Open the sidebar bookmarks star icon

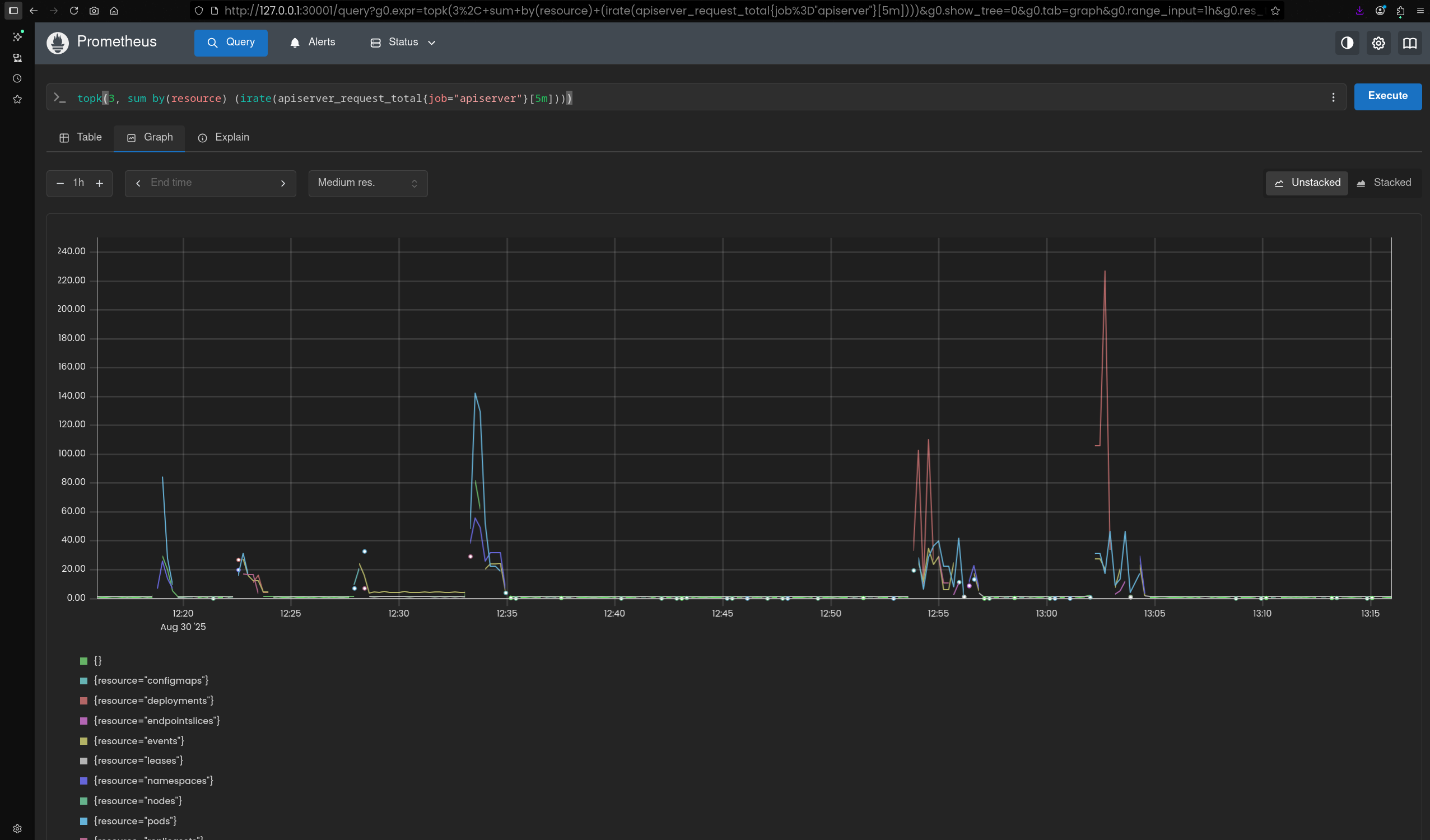click(x=17, y=99)
